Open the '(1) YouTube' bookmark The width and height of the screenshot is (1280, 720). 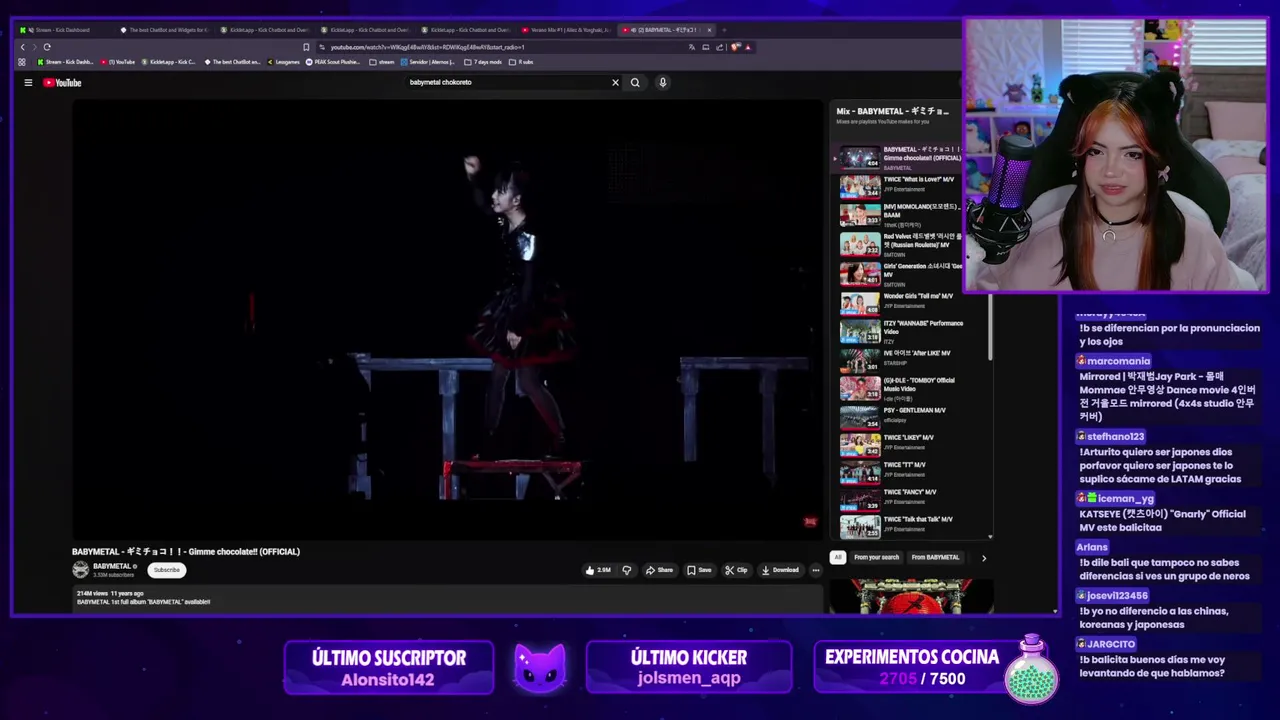coord(118,62)
